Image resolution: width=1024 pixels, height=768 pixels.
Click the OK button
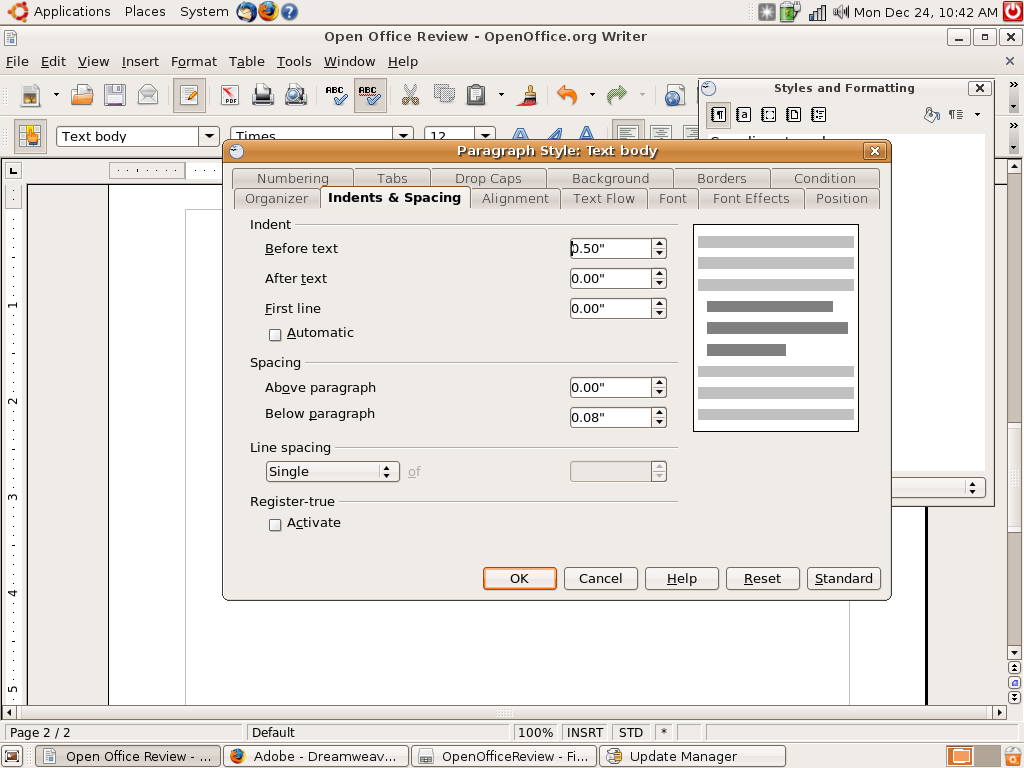pyautogui.click(x=519, y=578)
